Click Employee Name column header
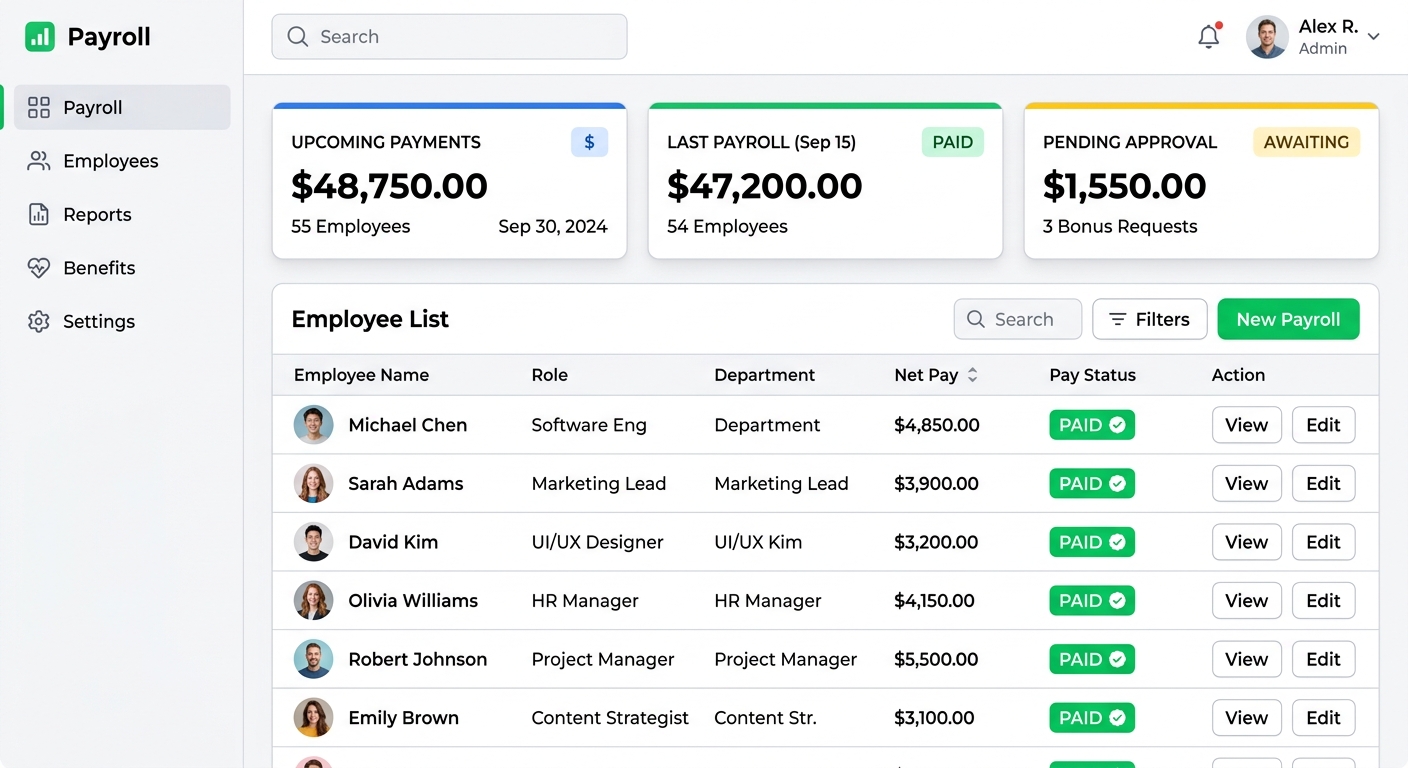The height and width of the screenshot is (768, 1408). tap(361, 375)
